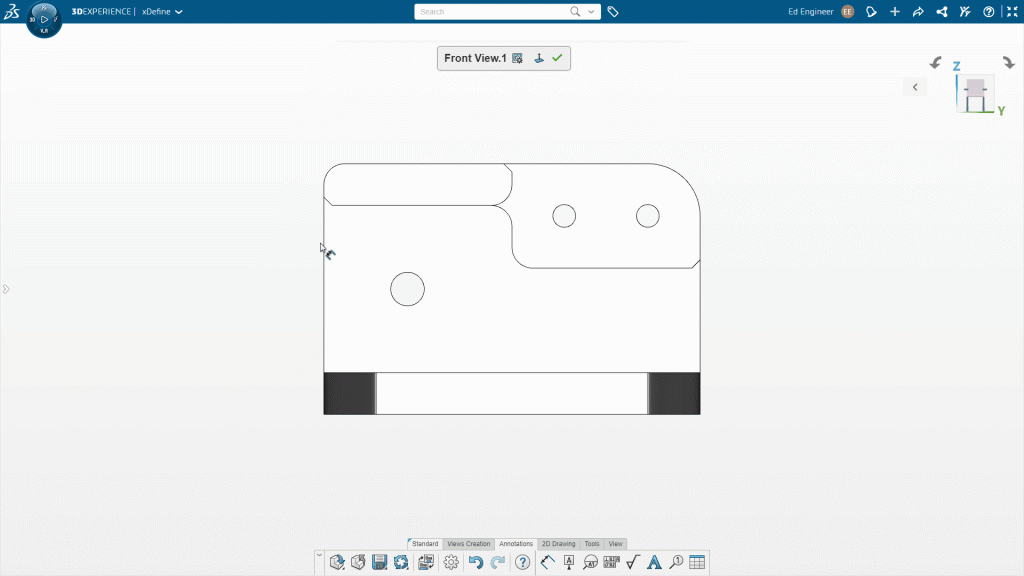Click inside the Search input field

[490, 12]
